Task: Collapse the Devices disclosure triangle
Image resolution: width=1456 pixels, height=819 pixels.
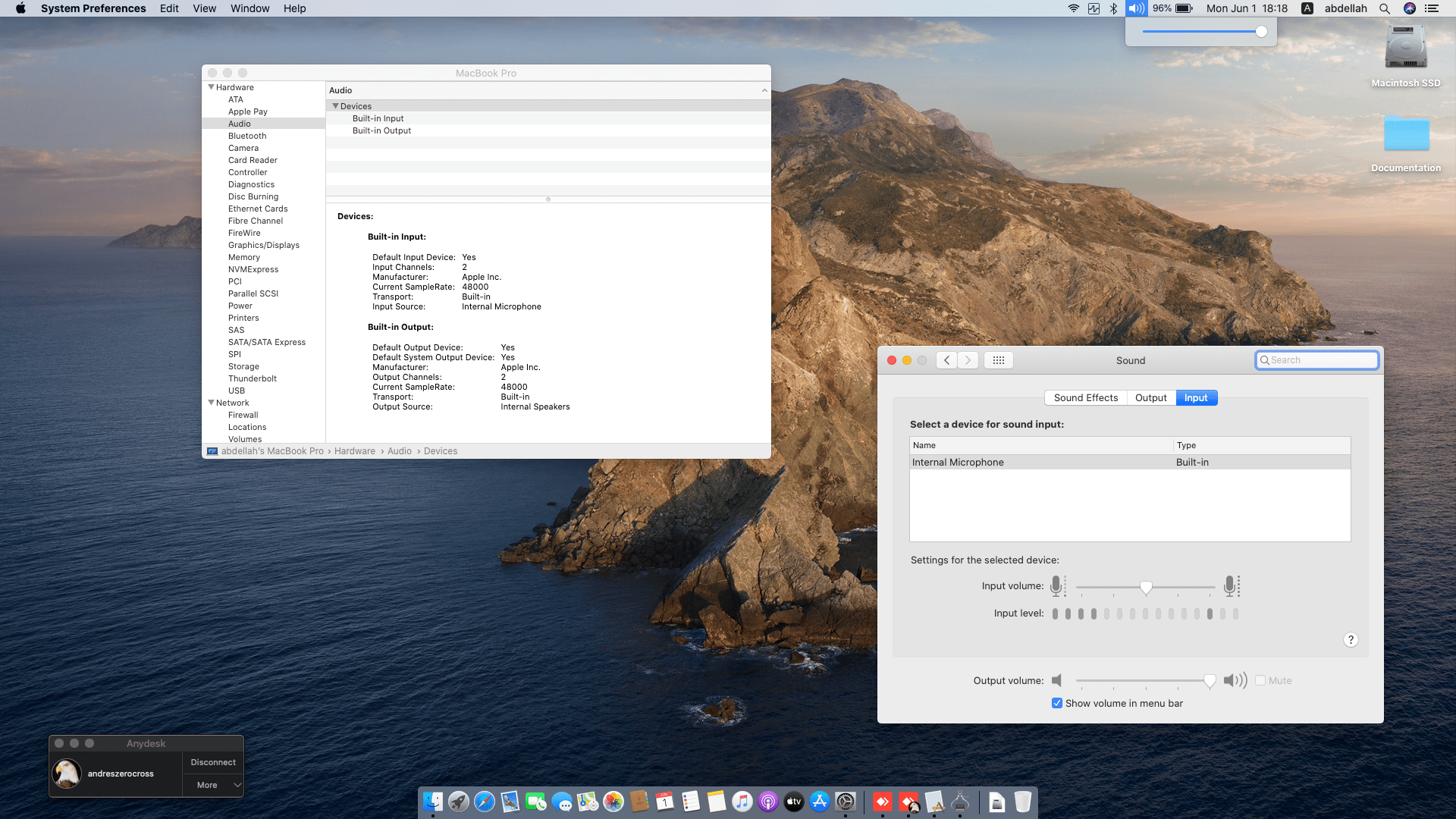Action: click(335, 106)
